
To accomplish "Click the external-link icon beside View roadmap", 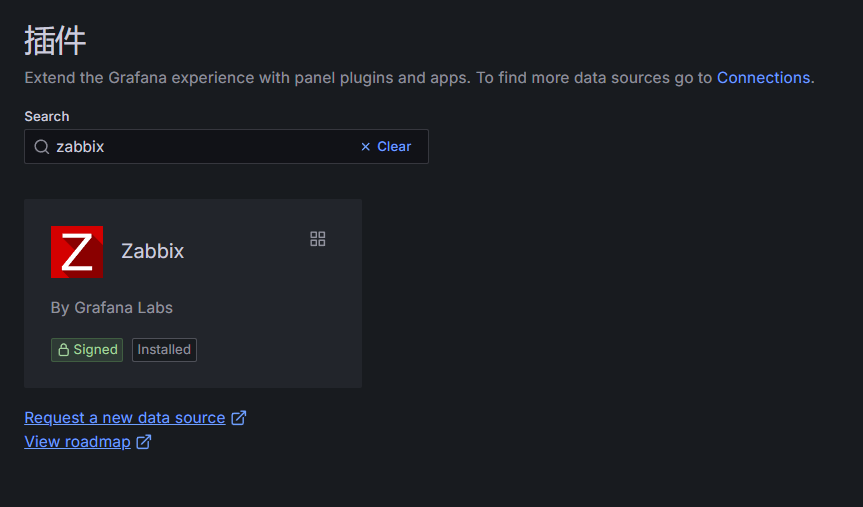I will click(144, 442).
